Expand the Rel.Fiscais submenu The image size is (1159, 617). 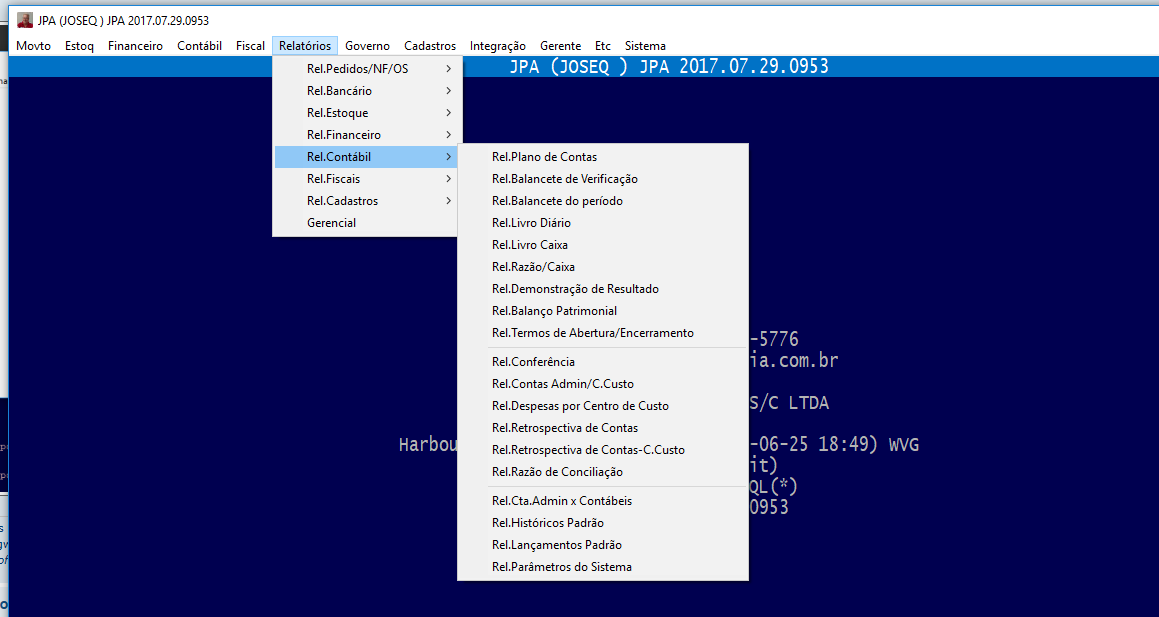click(x=366, y=179)
